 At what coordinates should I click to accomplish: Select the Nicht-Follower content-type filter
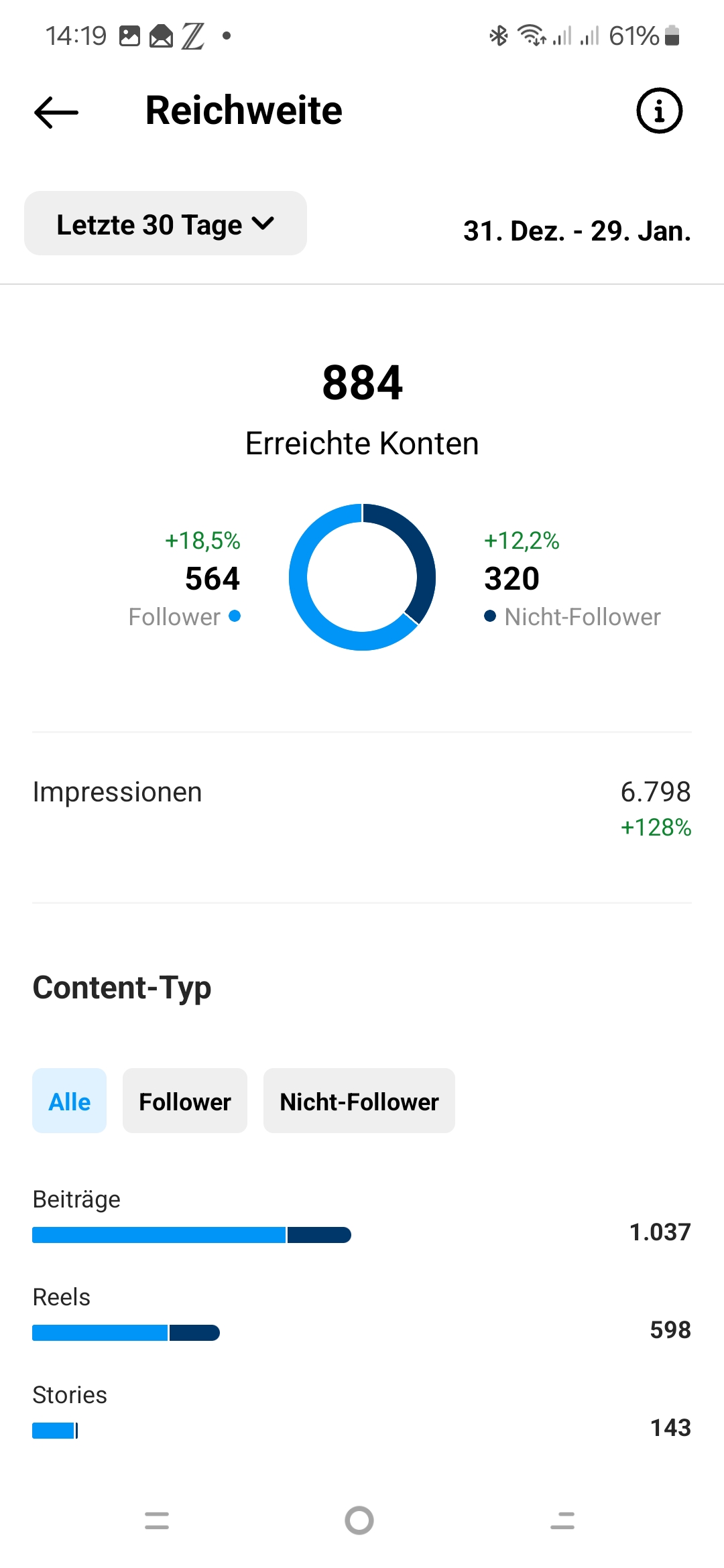click(x=359, y=1101)
